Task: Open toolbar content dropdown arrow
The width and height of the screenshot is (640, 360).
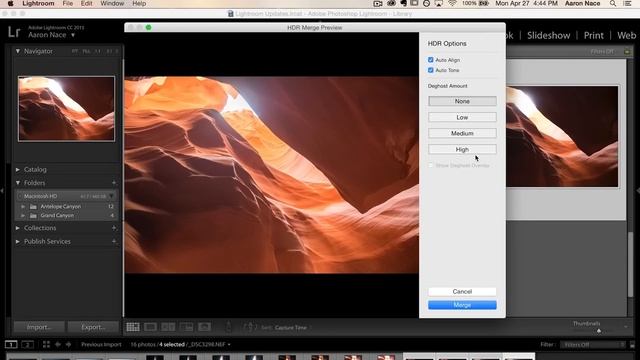Action: tap(626, 327)
